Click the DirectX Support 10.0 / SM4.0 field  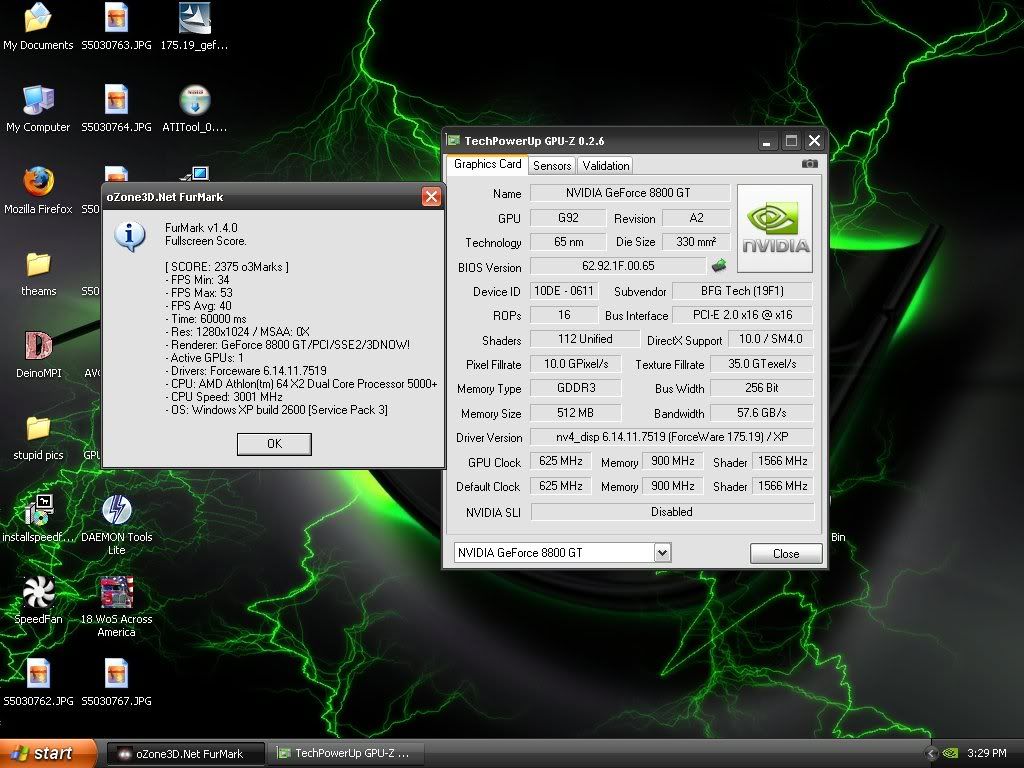pos(771,339)
